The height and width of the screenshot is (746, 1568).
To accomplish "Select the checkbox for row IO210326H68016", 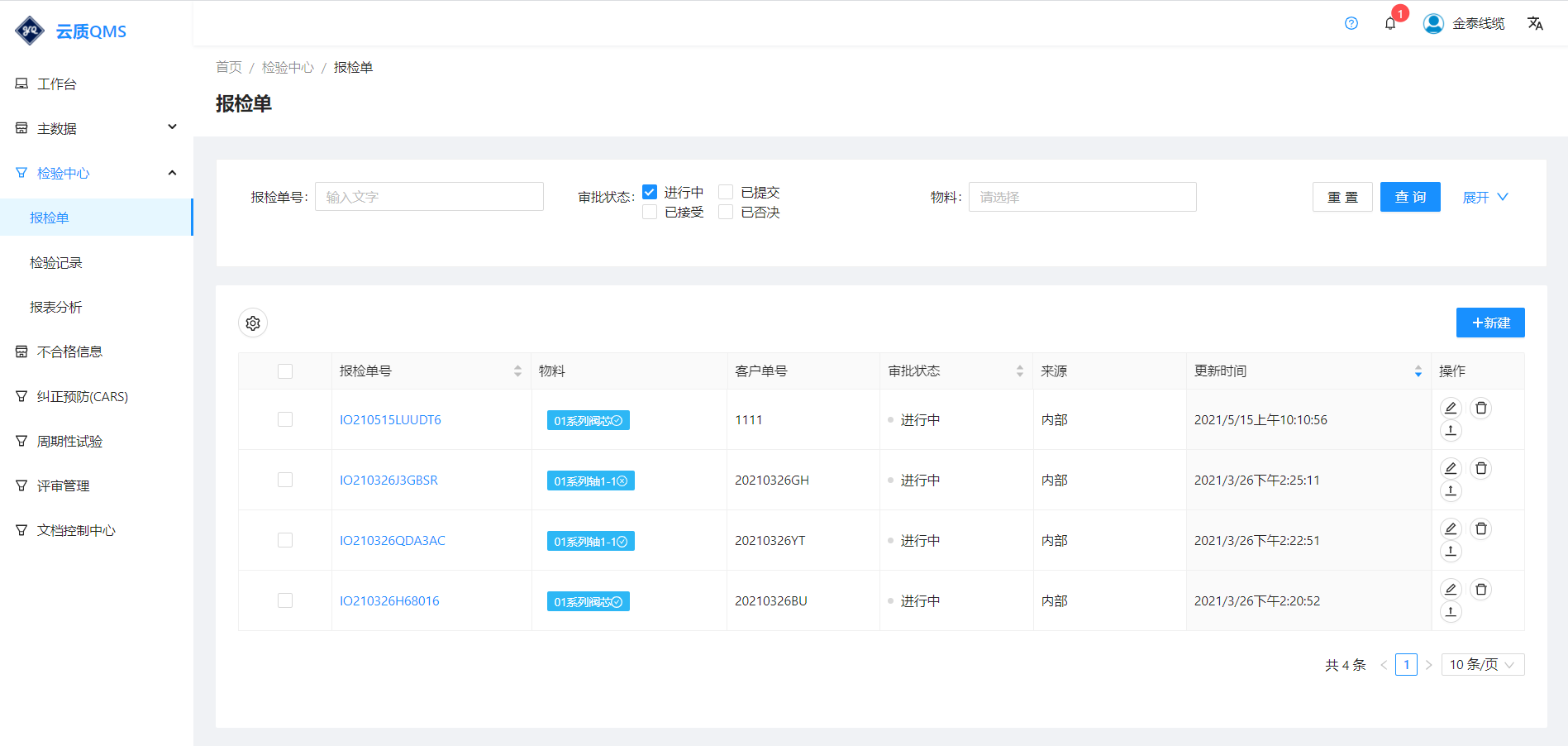I will click(285, 600).
